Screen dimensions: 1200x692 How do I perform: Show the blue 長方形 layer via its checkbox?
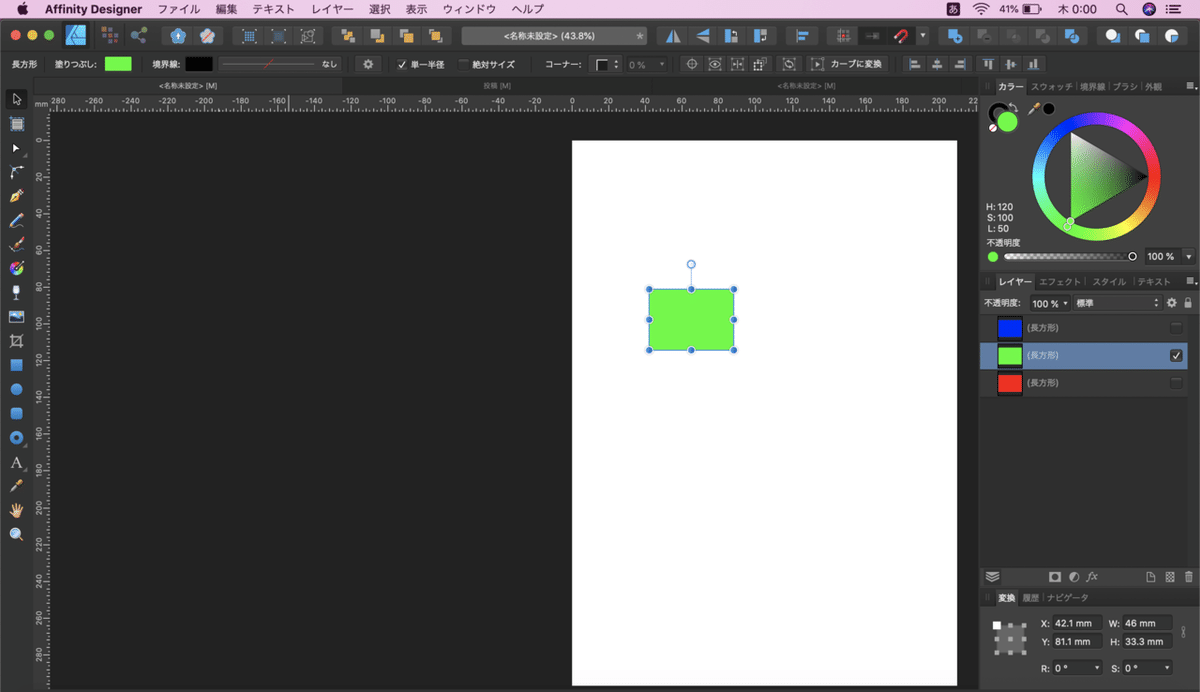click(1176, 328)
